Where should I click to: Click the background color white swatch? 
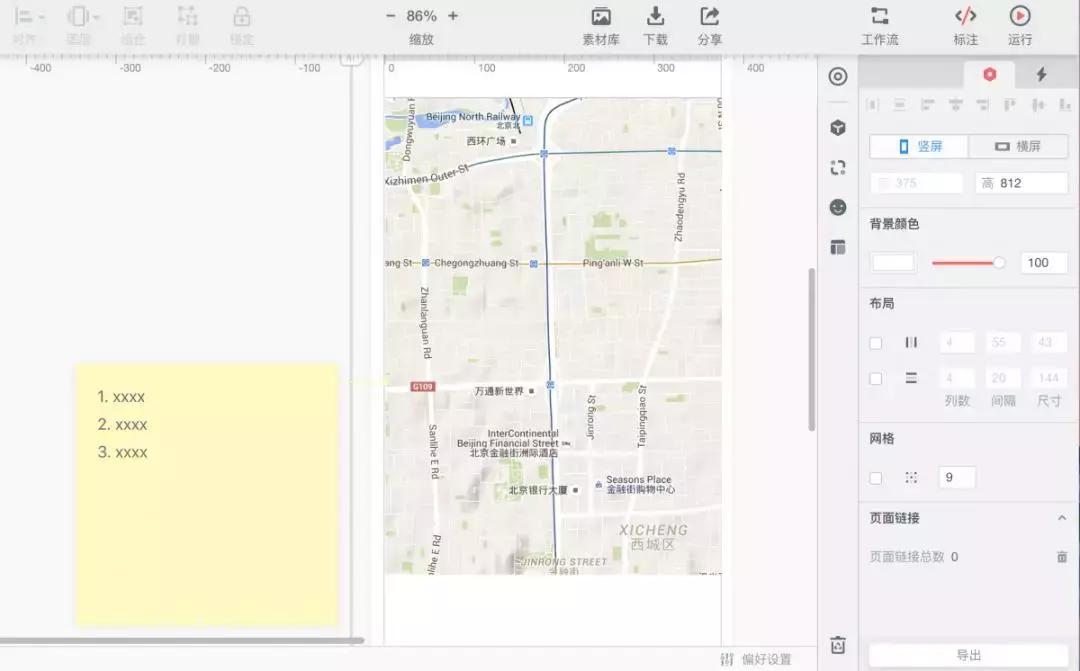coord(893,263)
